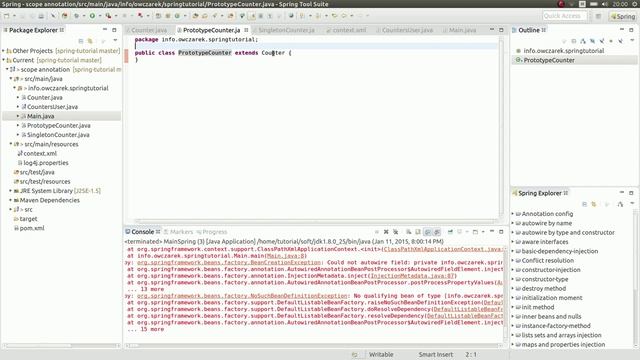This screenshot has width=640, height=360.
Task: Expand JRE System Library node
Action: click(11, 191)
